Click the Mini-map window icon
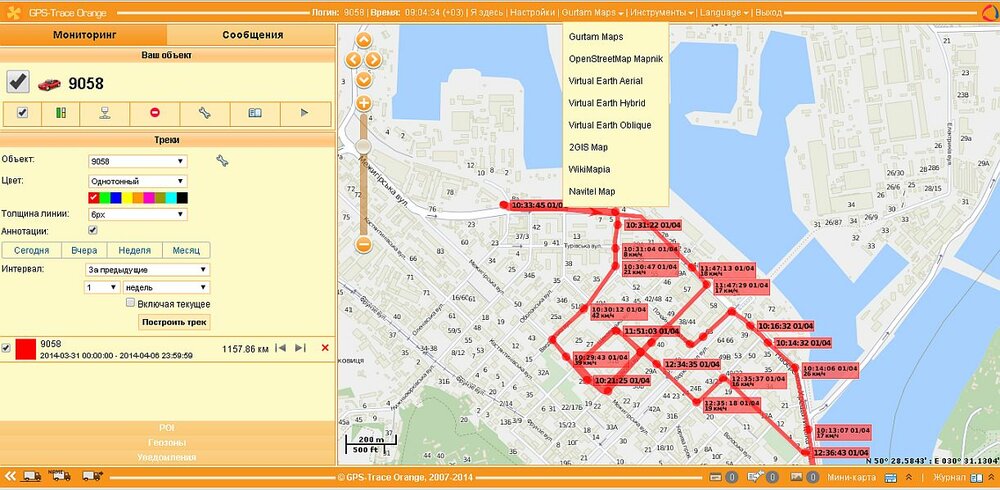Viewport: 1000px width, 490px height. point(890,477)
